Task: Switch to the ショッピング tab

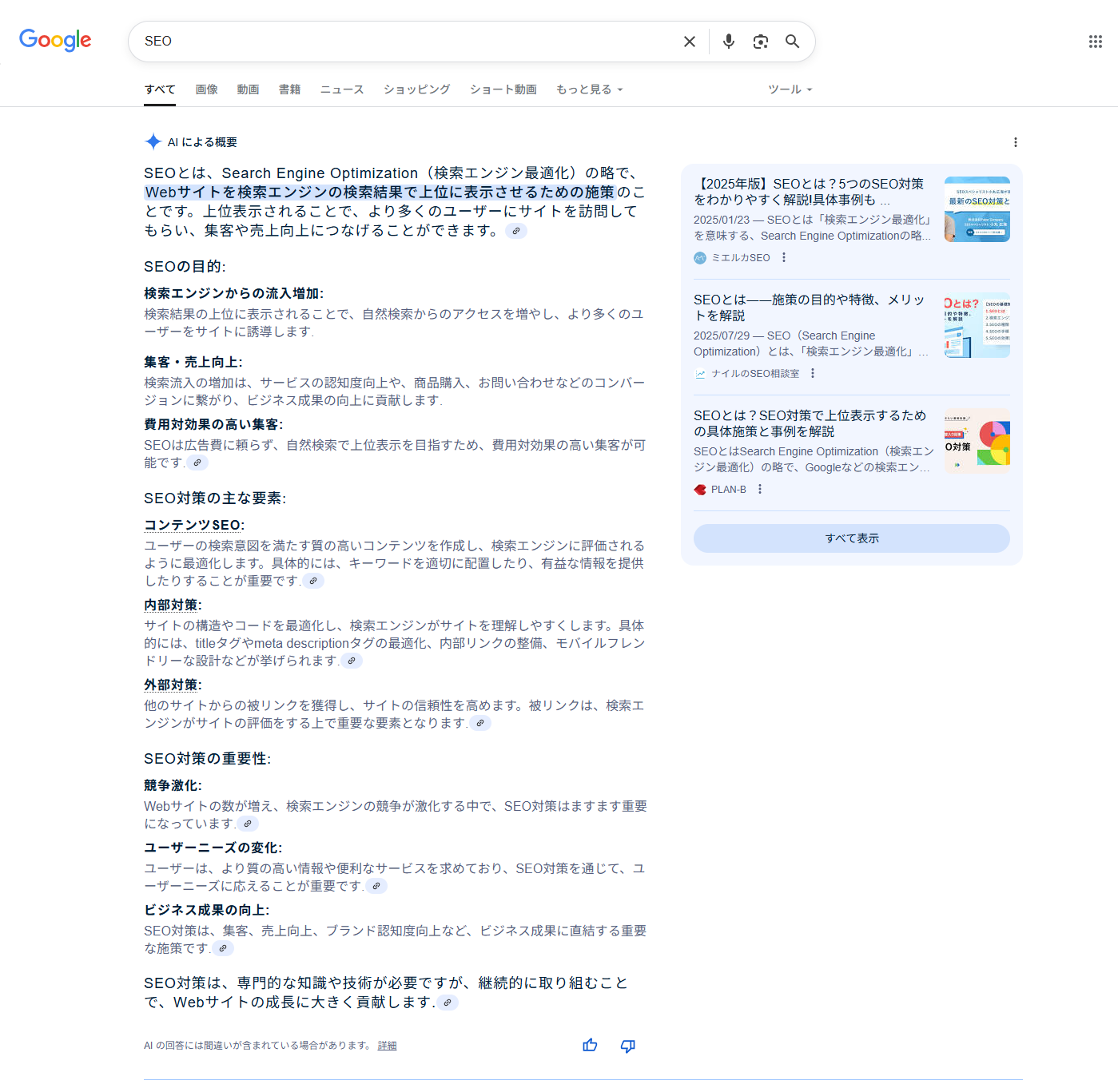Action: 417,89
